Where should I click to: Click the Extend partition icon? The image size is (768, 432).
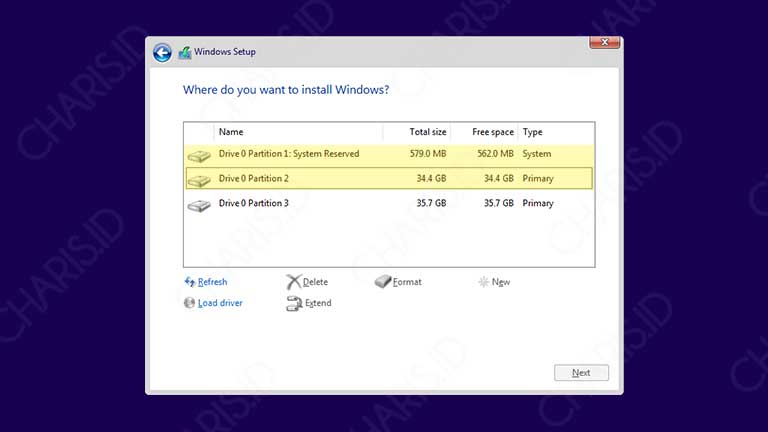(294, 303)
